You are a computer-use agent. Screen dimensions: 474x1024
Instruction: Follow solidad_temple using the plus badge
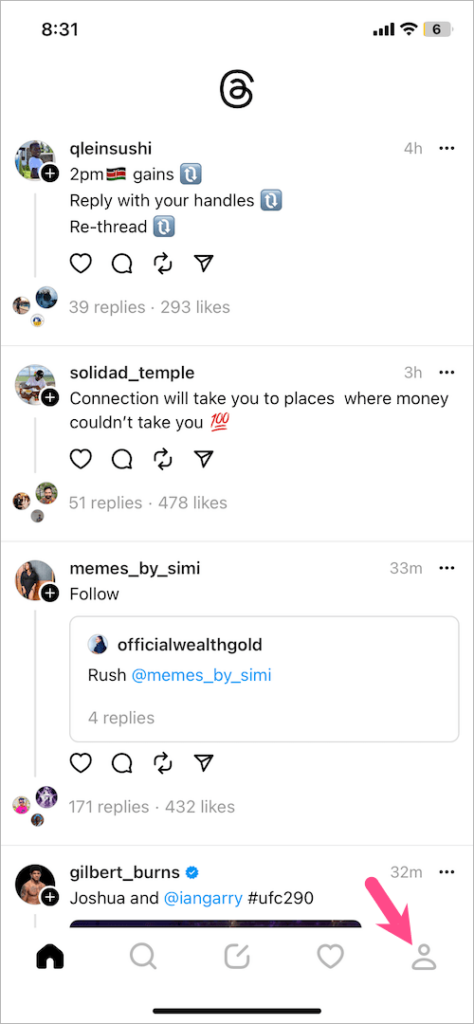(x=50, y=397)
